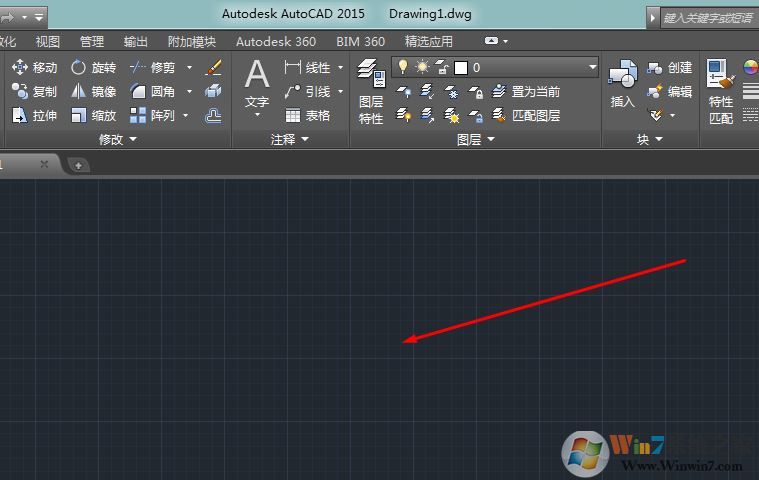Switch to the BIM 360 tab
The height and width of the screenshot is (480, 759).
[x=361, y=42]
